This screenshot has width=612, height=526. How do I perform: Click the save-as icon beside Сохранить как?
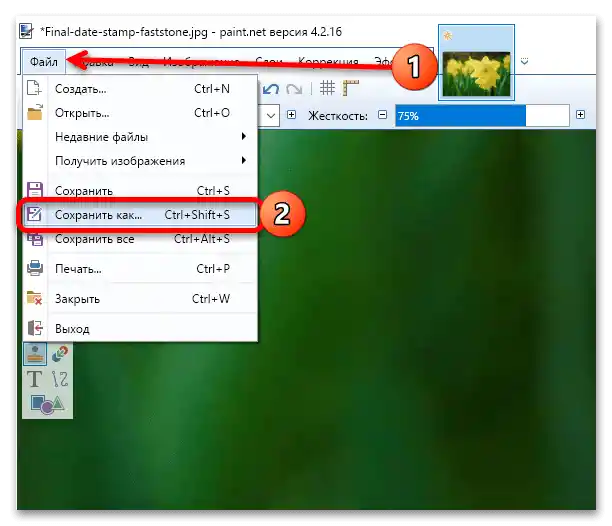(34, 214)
